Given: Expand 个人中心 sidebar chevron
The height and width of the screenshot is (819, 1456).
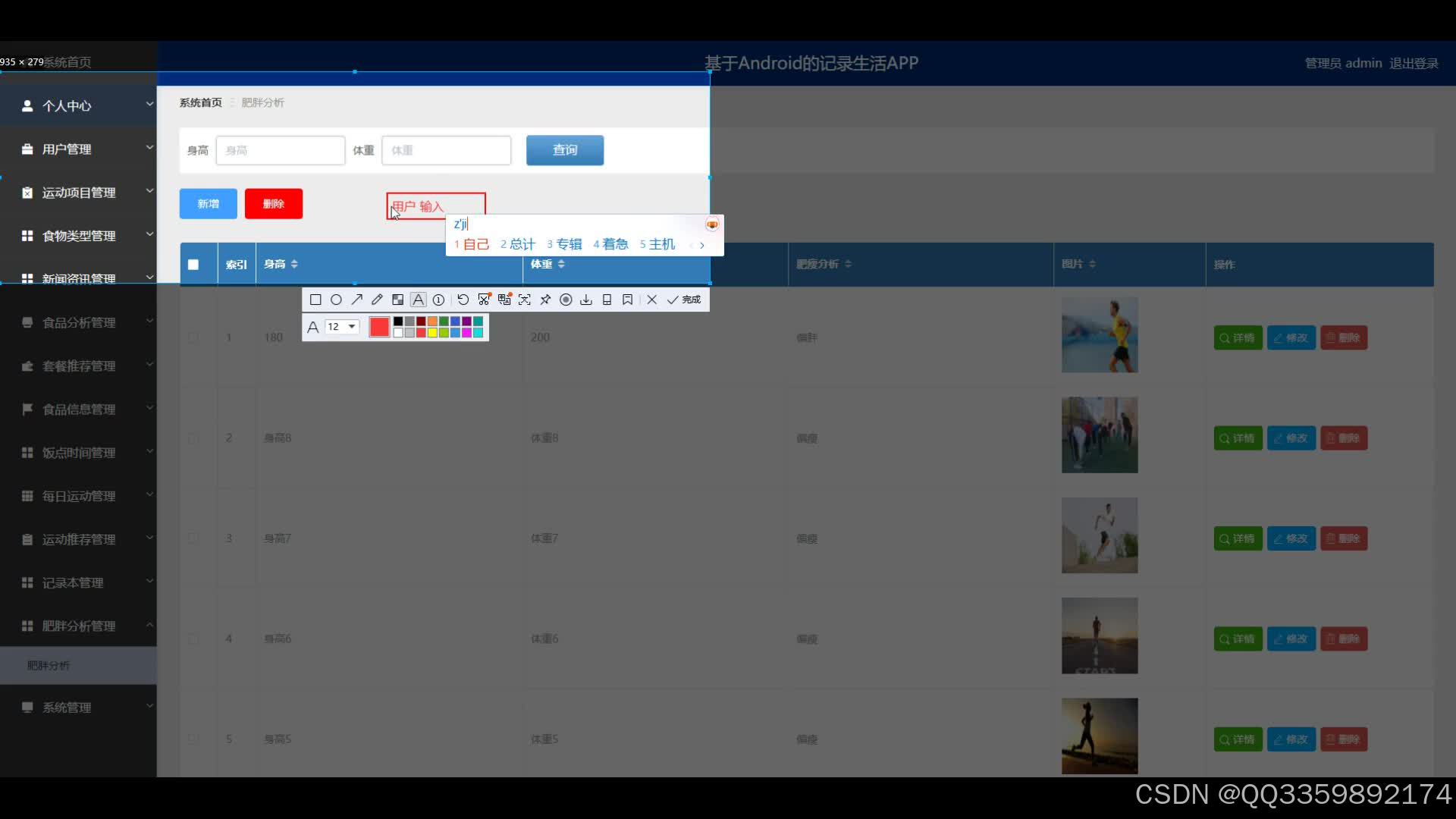Looking at the screenshot, I should click(x=149, y=104).
